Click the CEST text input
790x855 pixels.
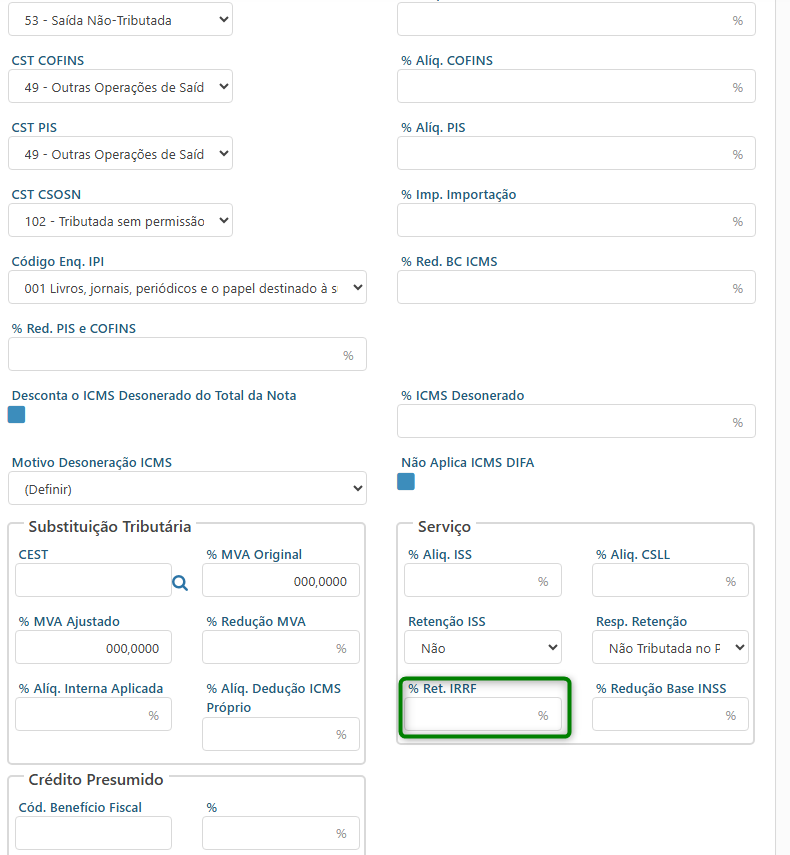(x=92, y=581)
